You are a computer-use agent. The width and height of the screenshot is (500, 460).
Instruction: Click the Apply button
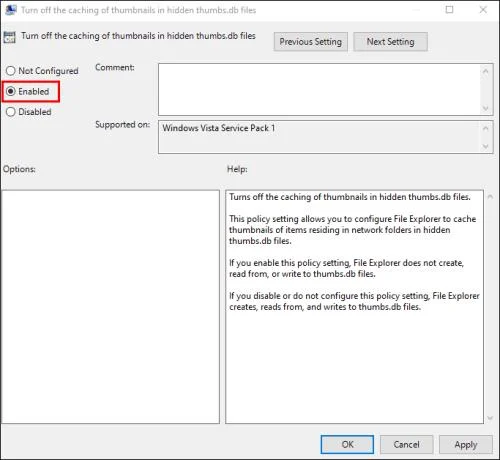point(466,444)
